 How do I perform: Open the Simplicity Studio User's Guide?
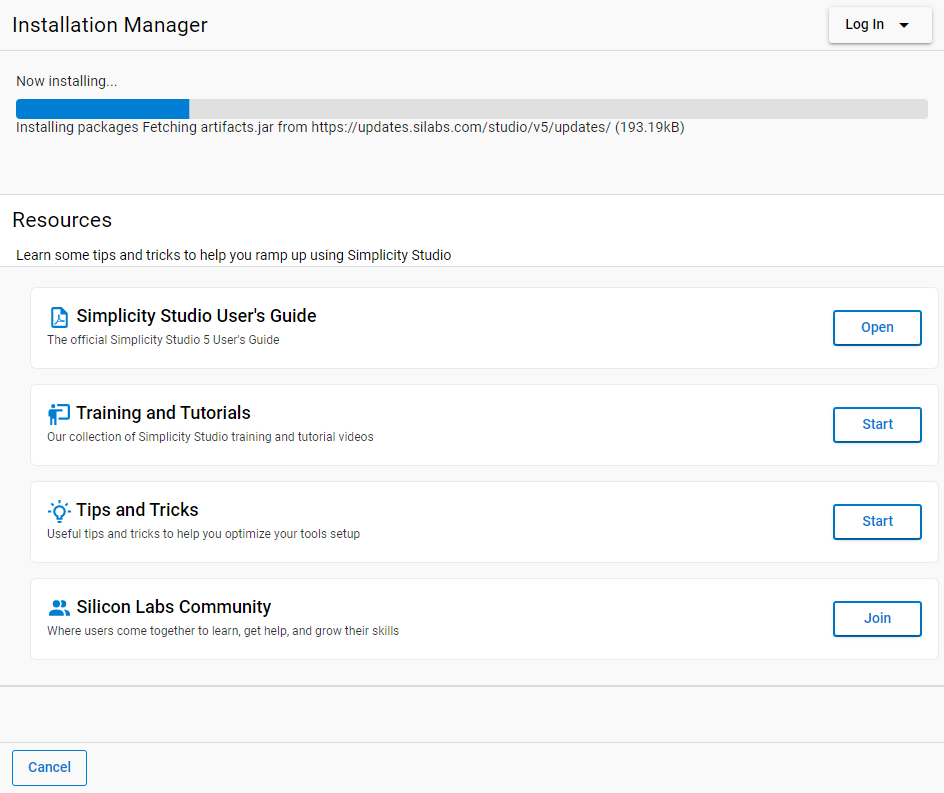click(x=877, y=328)
